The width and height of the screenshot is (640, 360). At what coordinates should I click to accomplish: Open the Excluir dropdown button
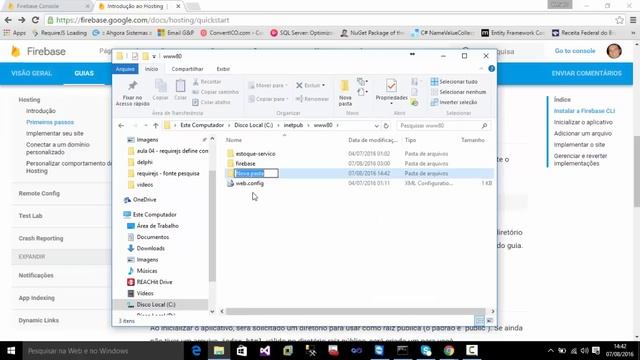tap(311, 85)
